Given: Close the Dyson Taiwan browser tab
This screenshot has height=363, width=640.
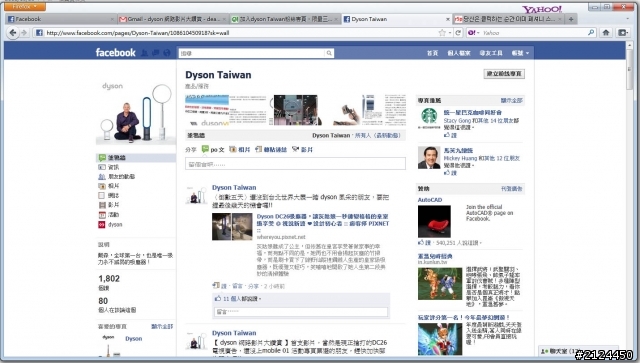Looking at the screenshot, I should click(x=448, y=19).
